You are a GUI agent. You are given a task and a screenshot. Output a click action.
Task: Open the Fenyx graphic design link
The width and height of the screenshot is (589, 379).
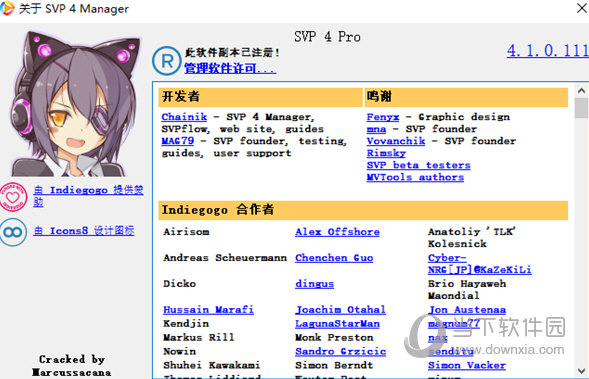(383, 117)
